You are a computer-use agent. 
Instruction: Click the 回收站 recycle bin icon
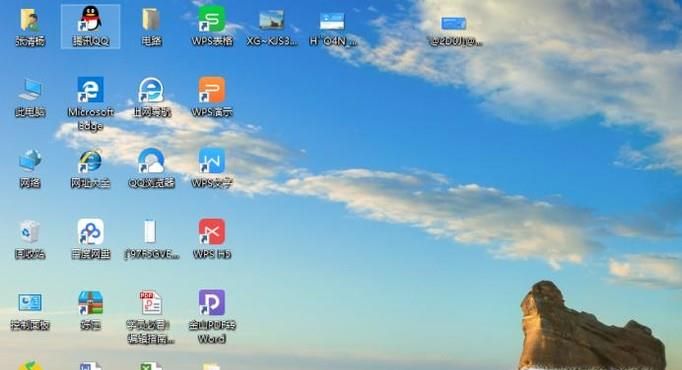coord(30,239)
